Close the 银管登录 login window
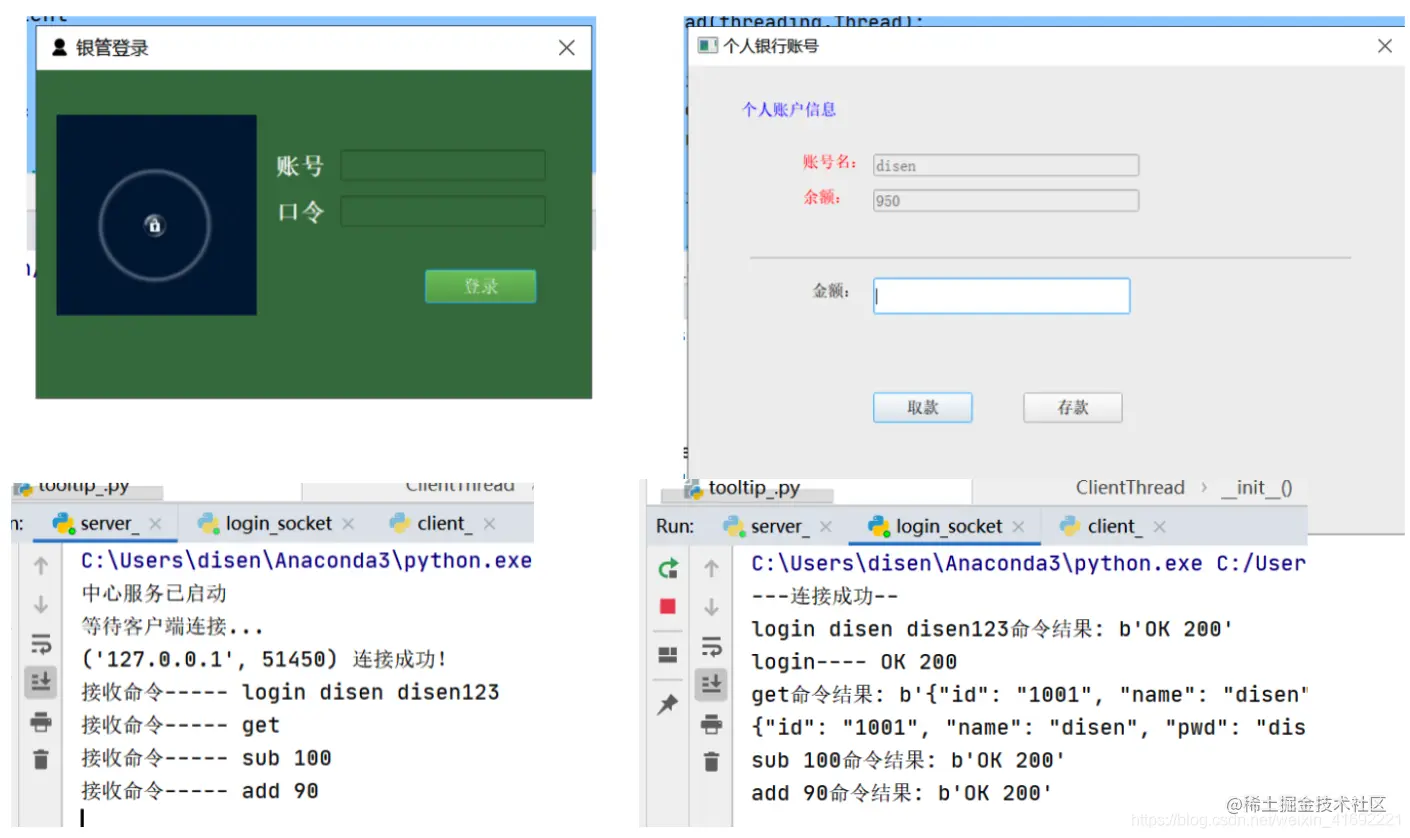This screenshot has height=838, width=1410. [x=567, y=47]
